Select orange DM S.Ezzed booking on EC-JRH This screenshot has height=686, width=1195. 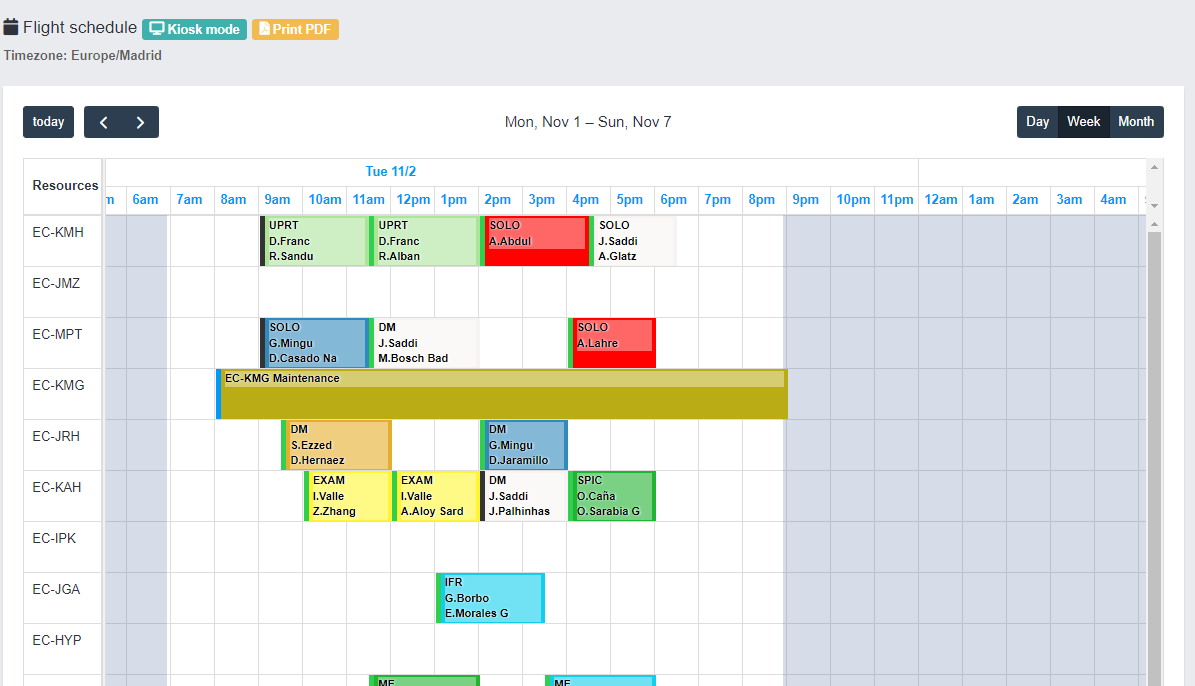tap(336, 445)
